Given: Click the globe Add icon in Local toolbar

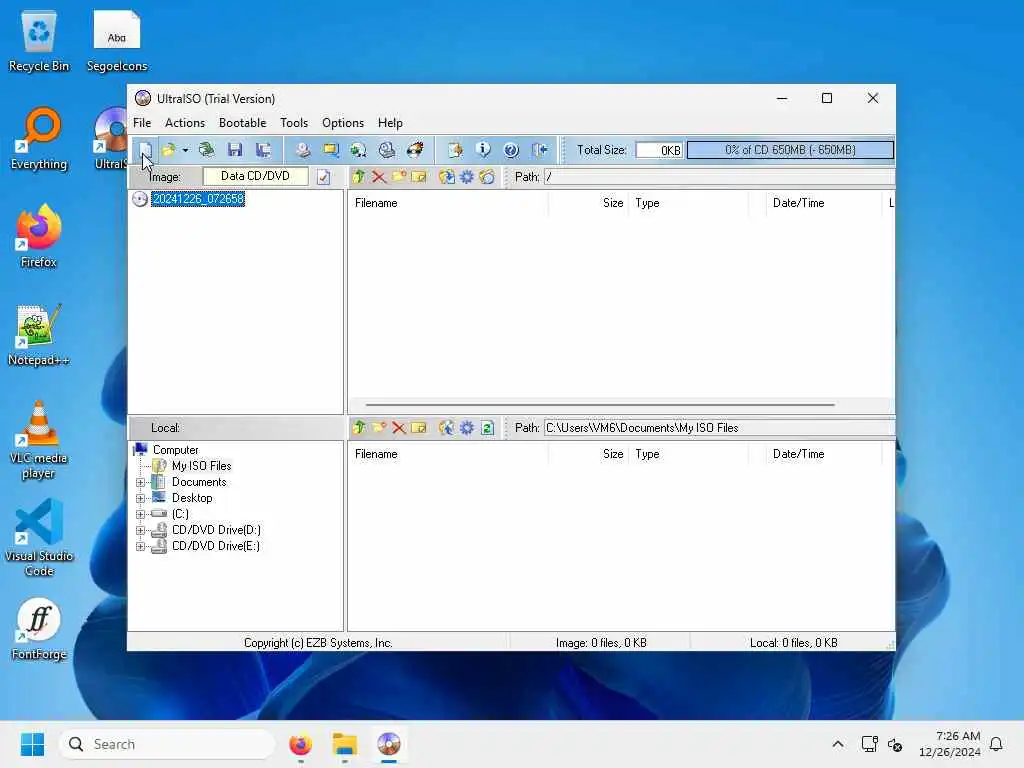Looking at the screenshot, I should 447,428.
